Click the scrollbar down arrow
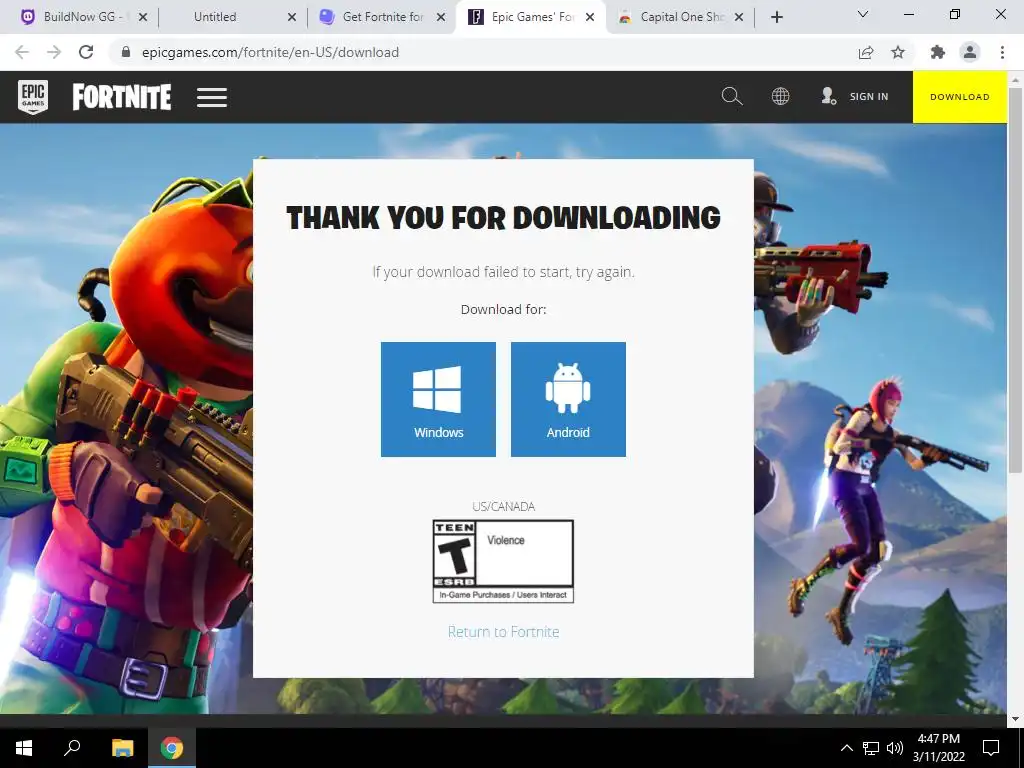1024x768 pixels. coord(1015,719)
